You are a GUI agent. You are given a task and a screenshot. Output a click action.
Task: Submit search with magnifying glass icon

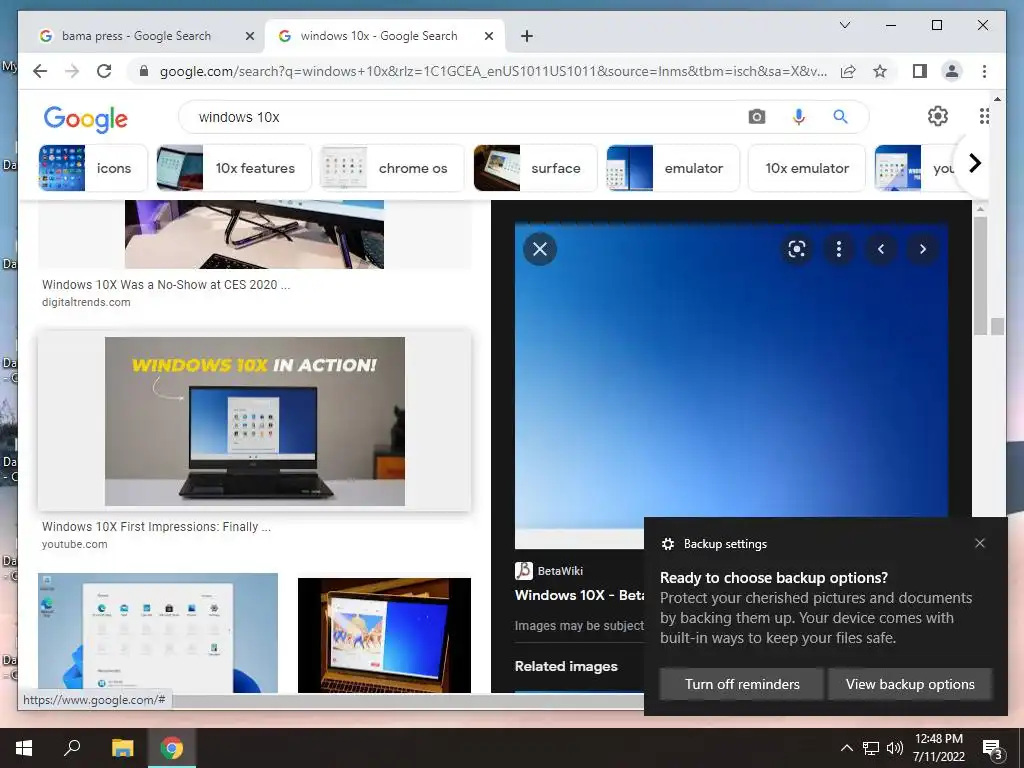(x=840, y=117)
